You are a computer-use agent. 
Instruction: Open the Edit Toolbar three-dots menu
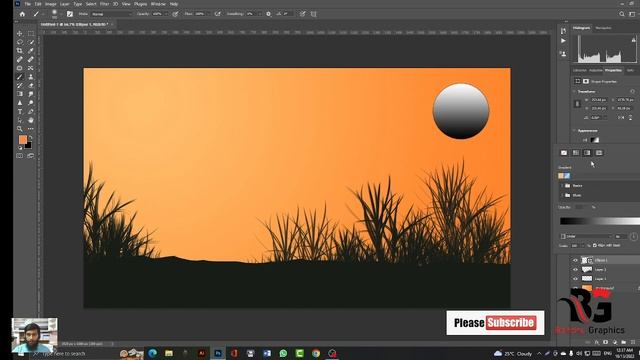(x=31, y=129)
